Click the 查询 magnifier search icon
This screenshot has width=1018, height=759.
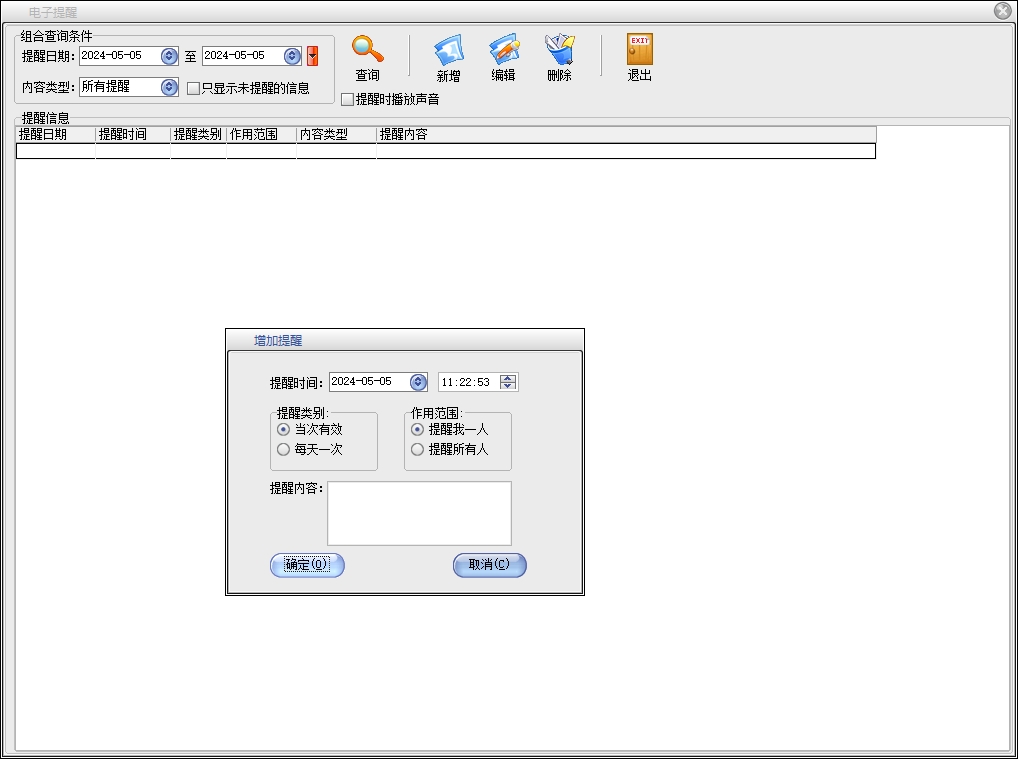[x=367, y=49]
